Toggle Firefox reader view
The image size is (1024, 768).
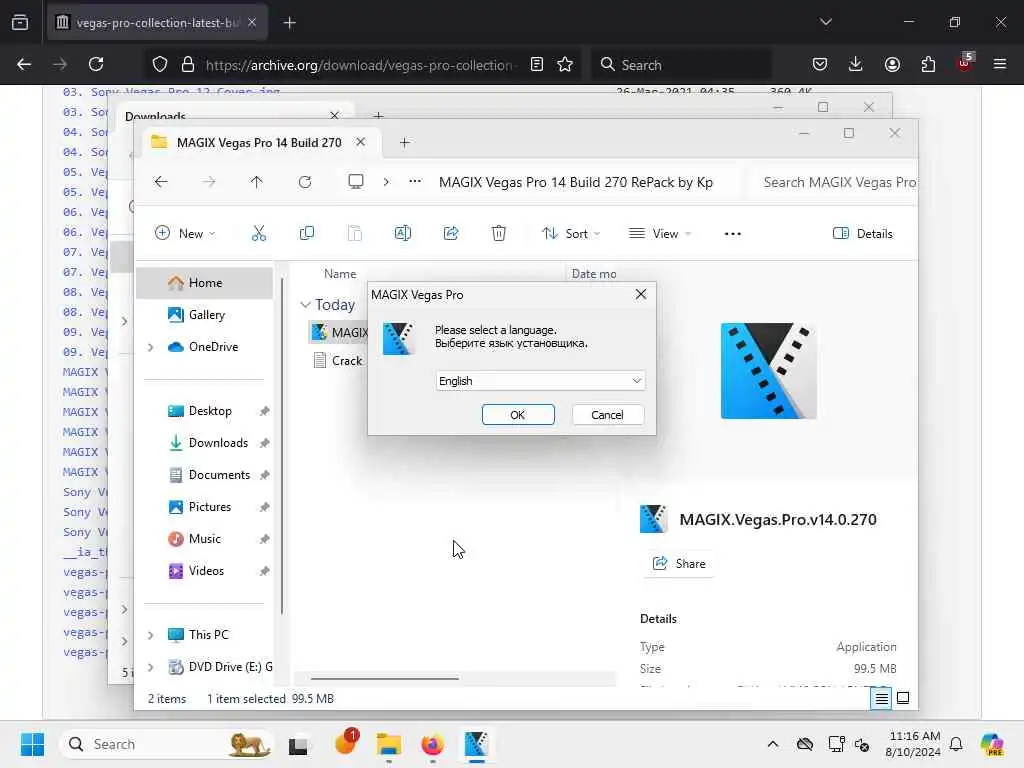pos(536,64)
